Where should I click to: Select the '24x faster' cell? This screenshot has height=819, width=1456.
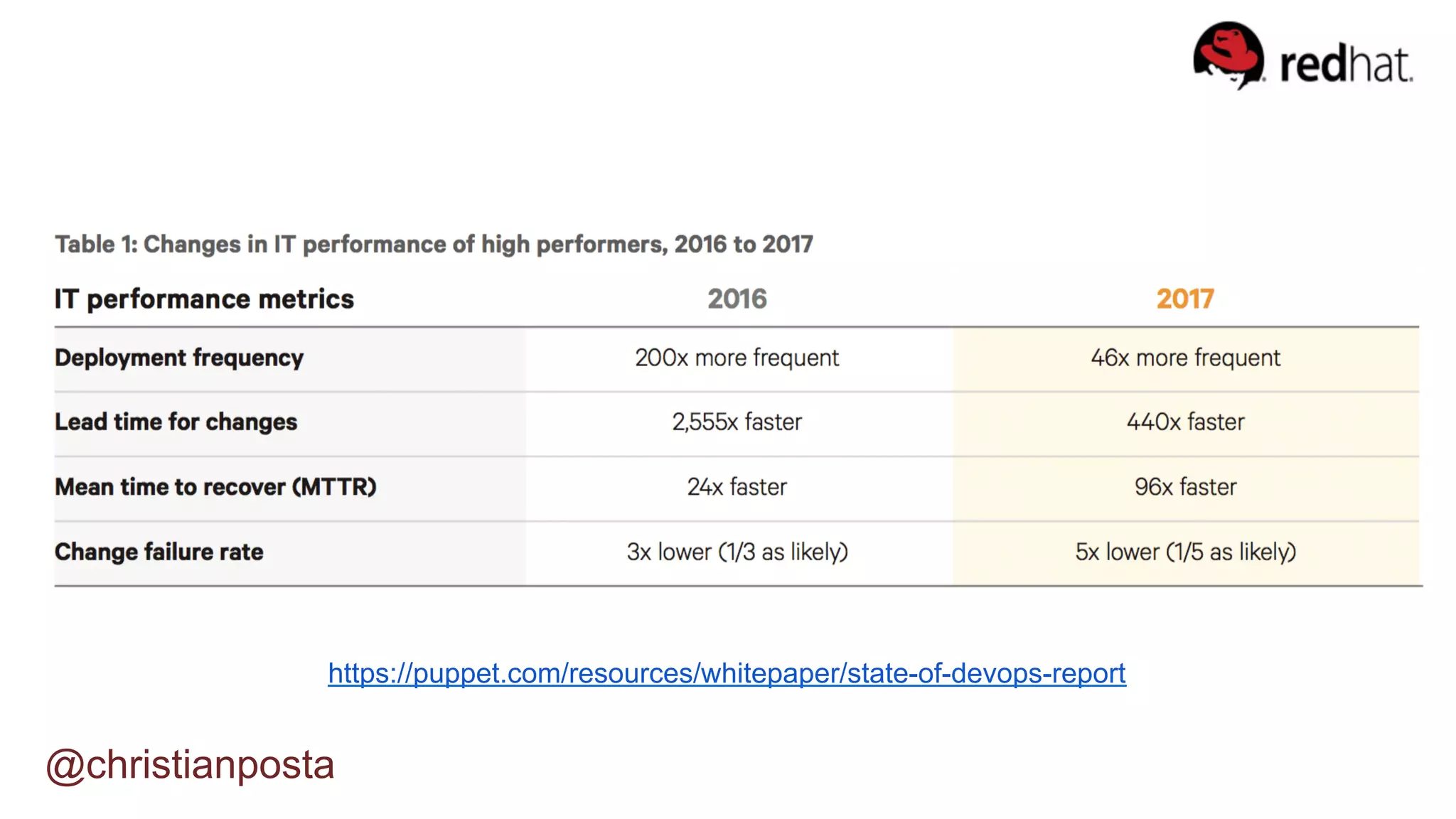737,487
